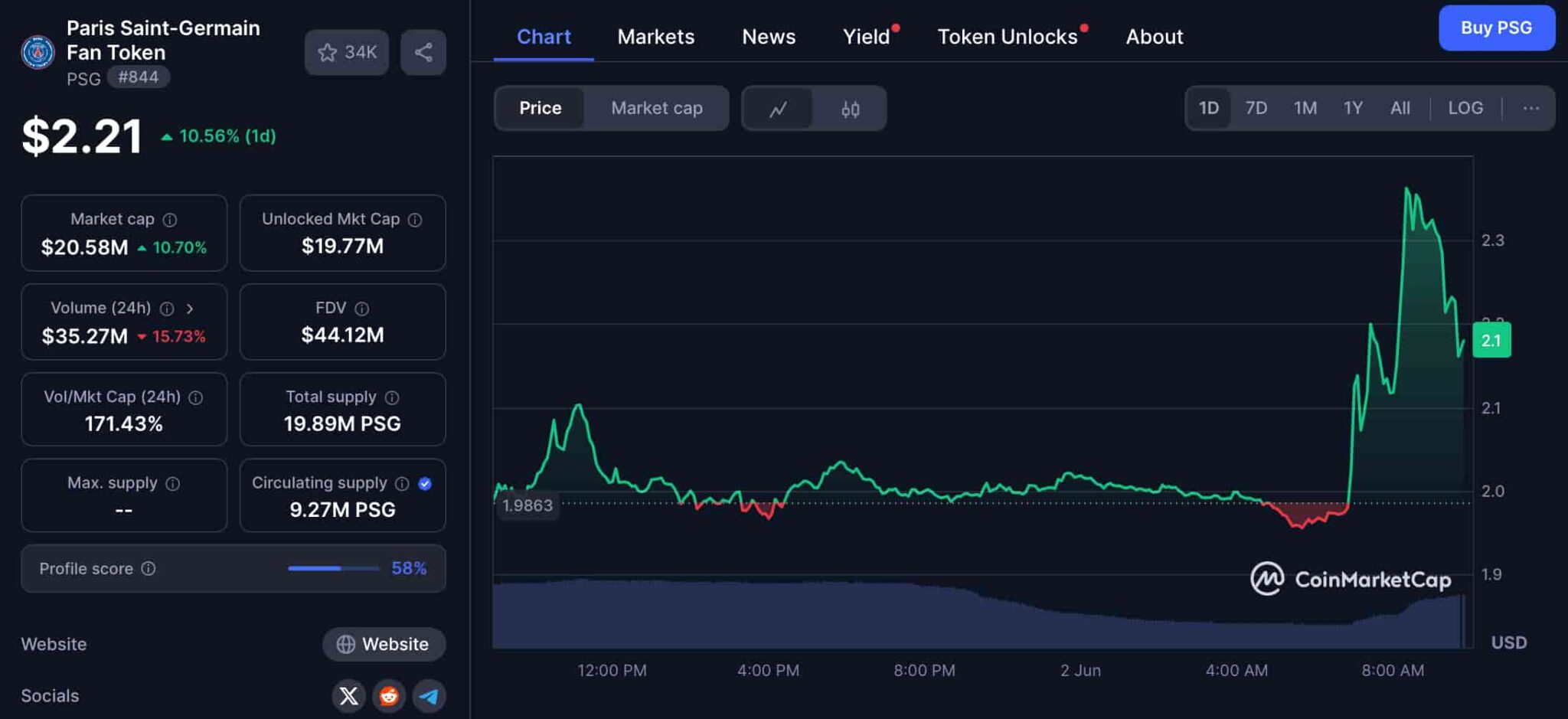1568x719 pixels.
Task: Open the Reddit social icon
Action: coord(389,695)
